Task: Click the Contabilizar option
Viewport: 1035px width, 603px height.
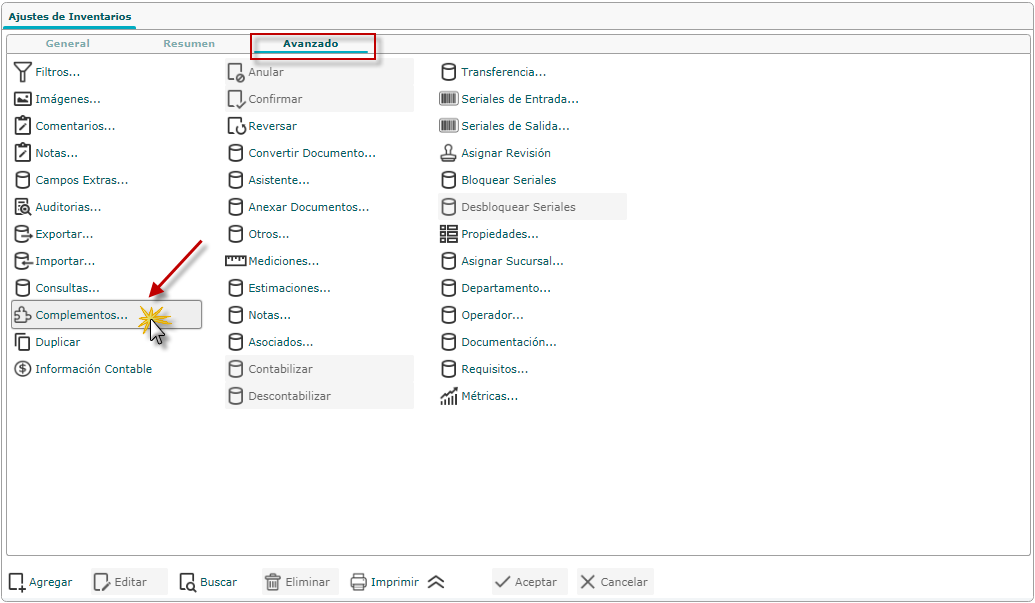Action: (319, 369)
